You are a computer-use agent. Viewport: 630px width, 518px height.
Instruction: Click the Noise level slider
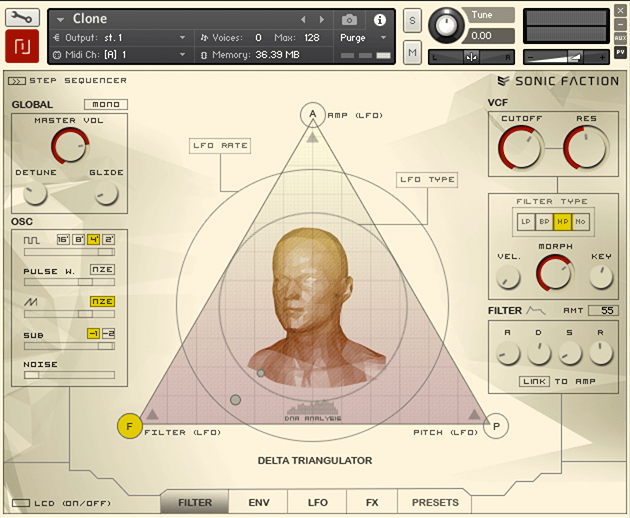69,376
